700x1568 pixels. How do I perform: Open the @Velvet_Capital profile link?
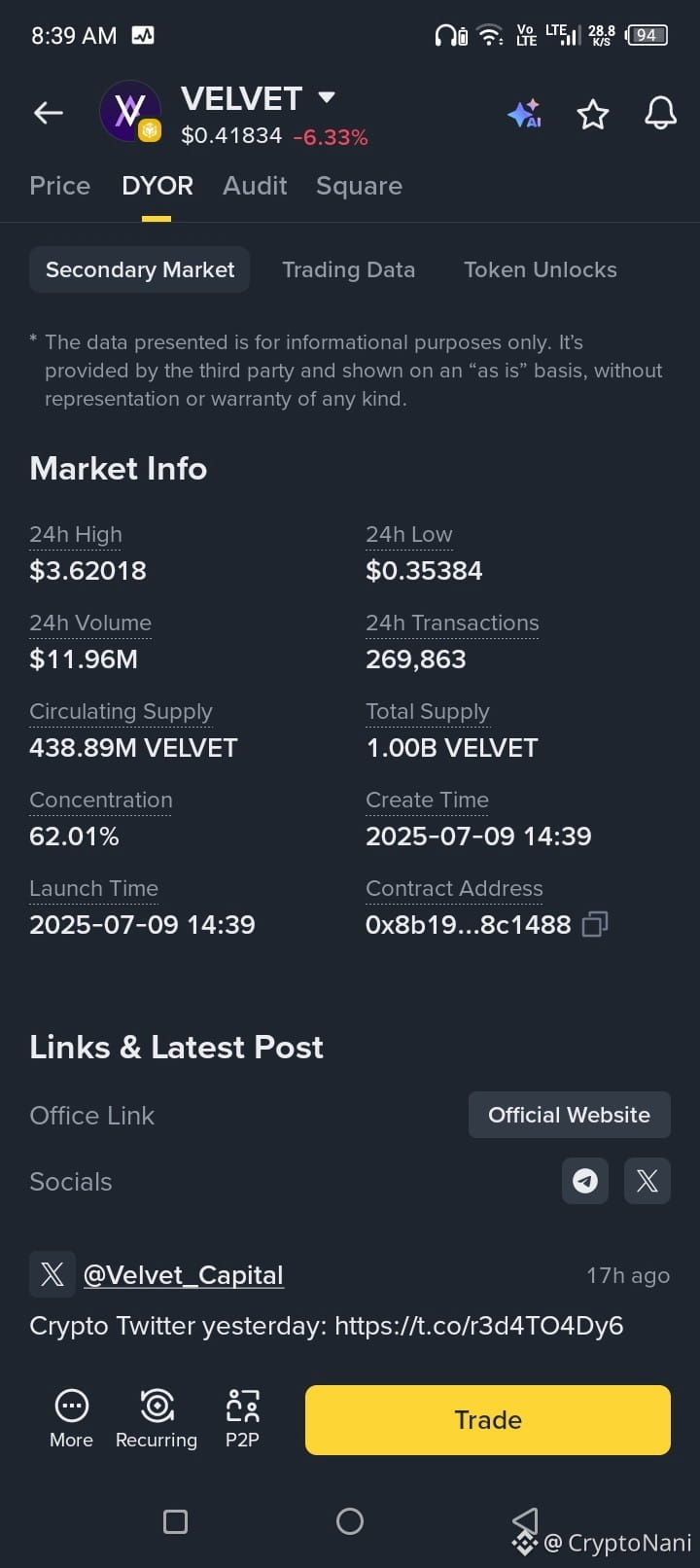(184, 1275)
